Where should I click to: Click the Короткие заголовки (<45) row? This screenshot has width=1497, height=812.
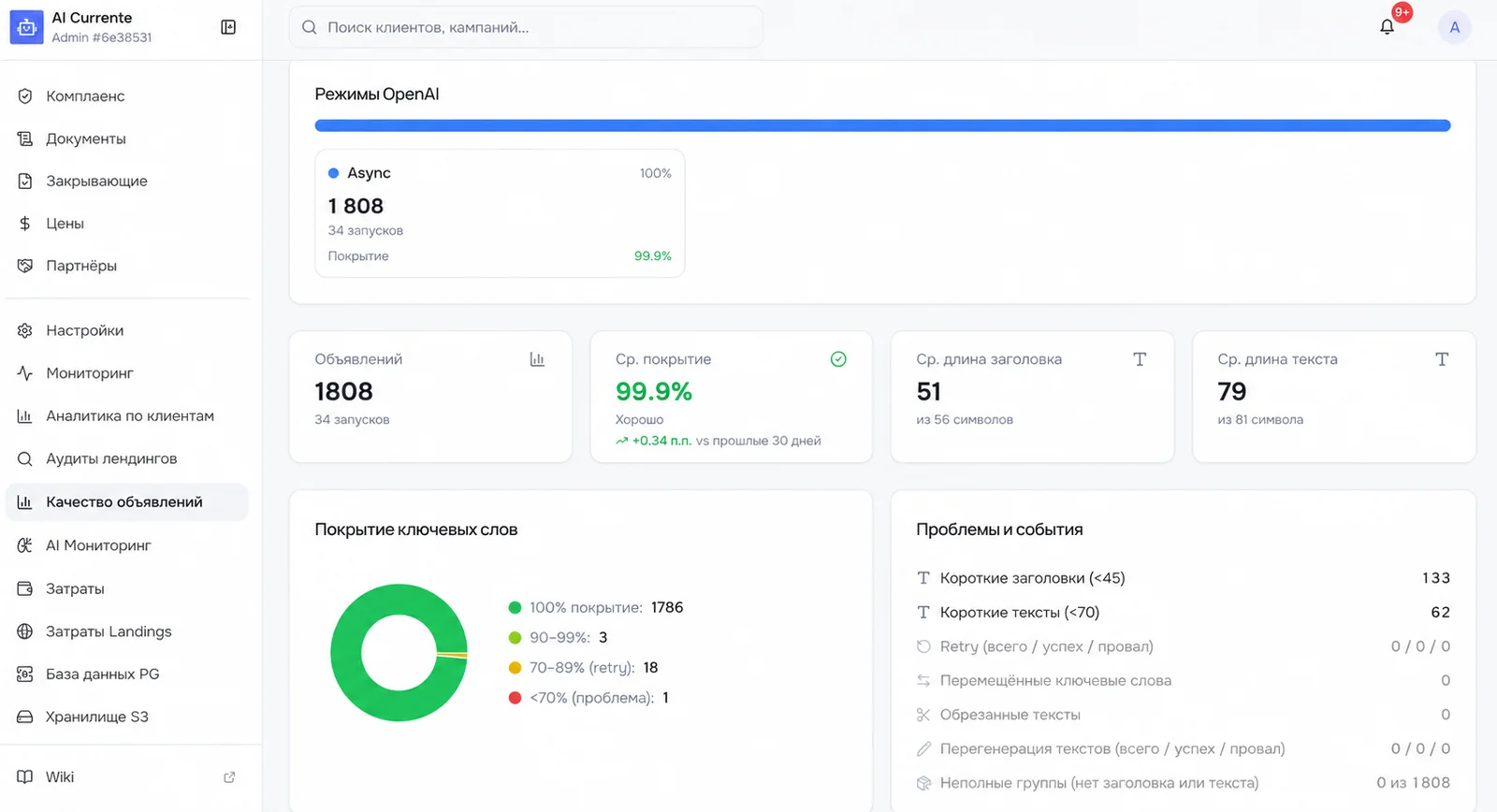1183,578
